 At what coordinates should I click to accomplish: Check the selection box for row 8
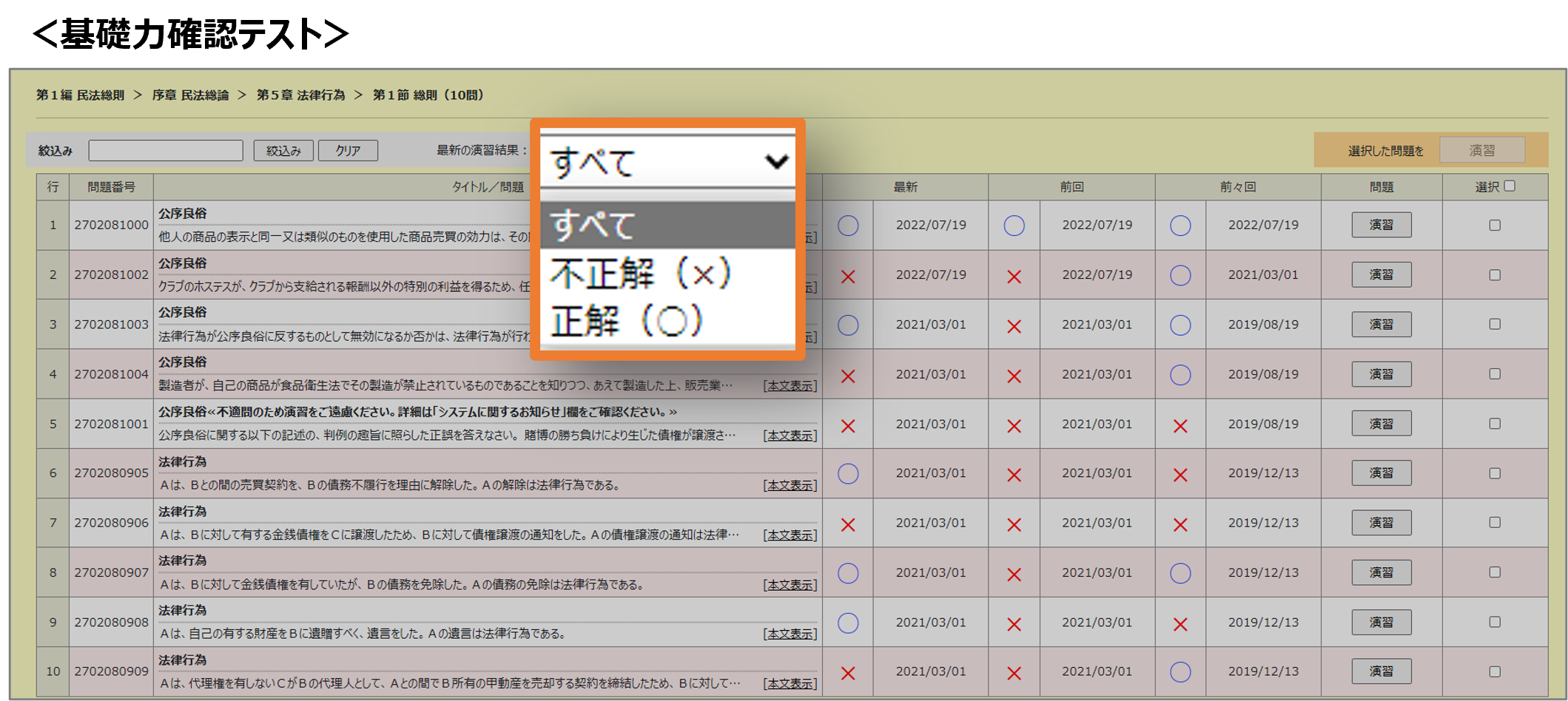click(x=1495, y=572)
